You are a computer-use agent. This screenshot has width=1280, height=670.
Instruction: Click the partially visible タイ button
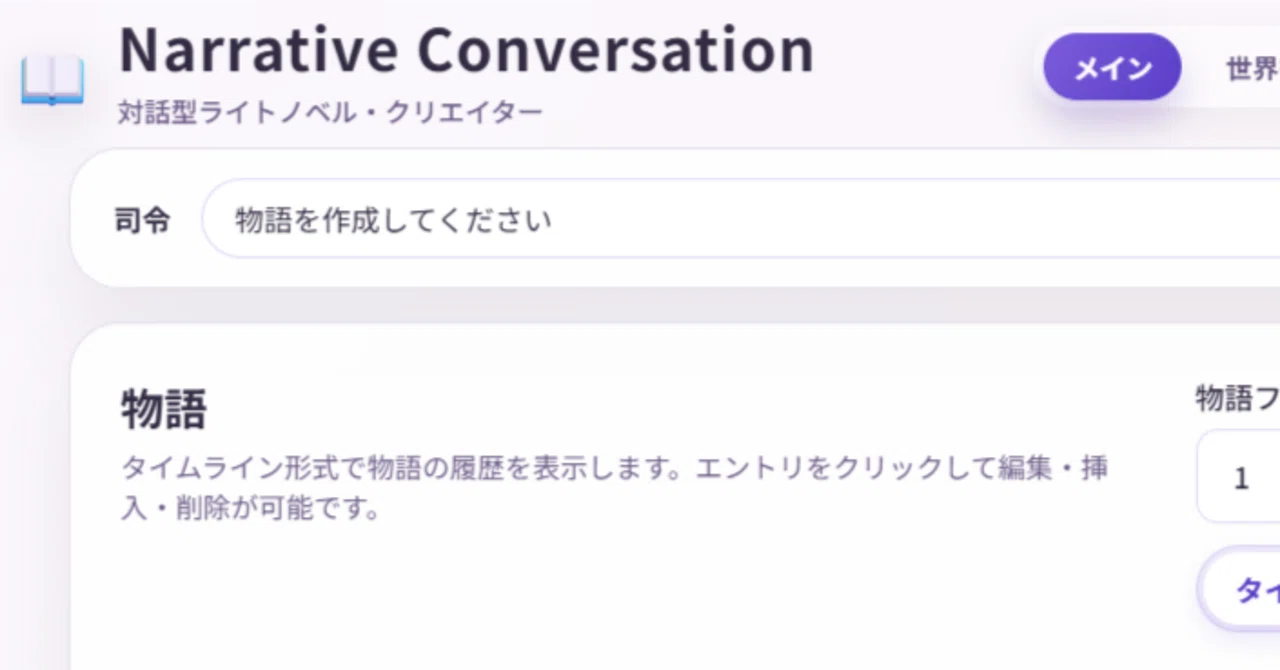[1239, 590]
